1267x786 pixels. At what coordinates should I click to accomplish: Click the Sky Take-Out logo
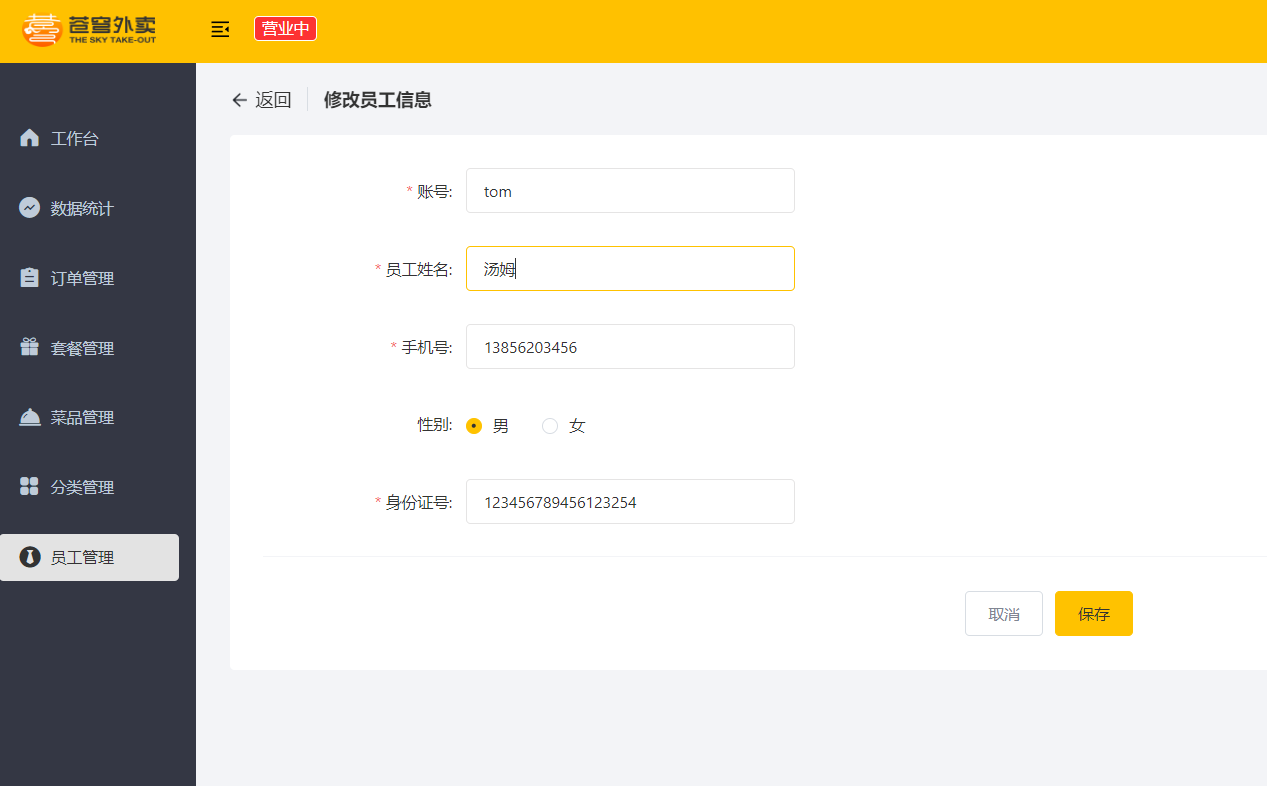pos(90,30)
